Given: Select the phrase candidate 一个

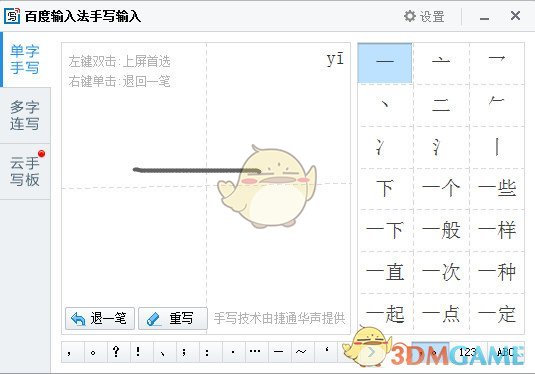Looking at the screenshot, I should click(x=441, y=189).
